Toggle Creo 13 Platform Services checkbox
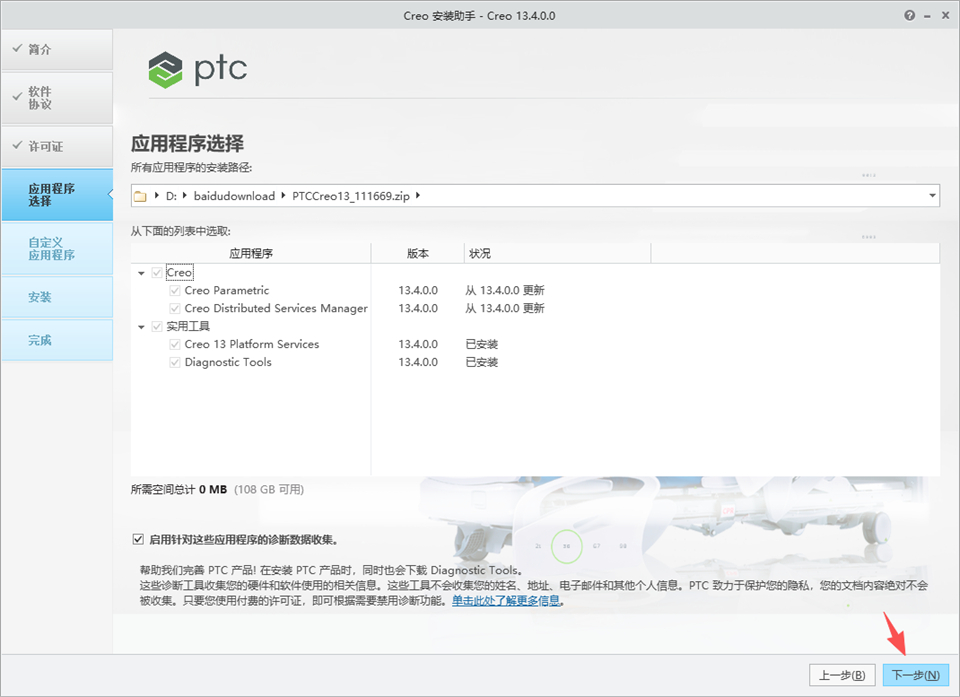960x697 pixels. point(174,344)
